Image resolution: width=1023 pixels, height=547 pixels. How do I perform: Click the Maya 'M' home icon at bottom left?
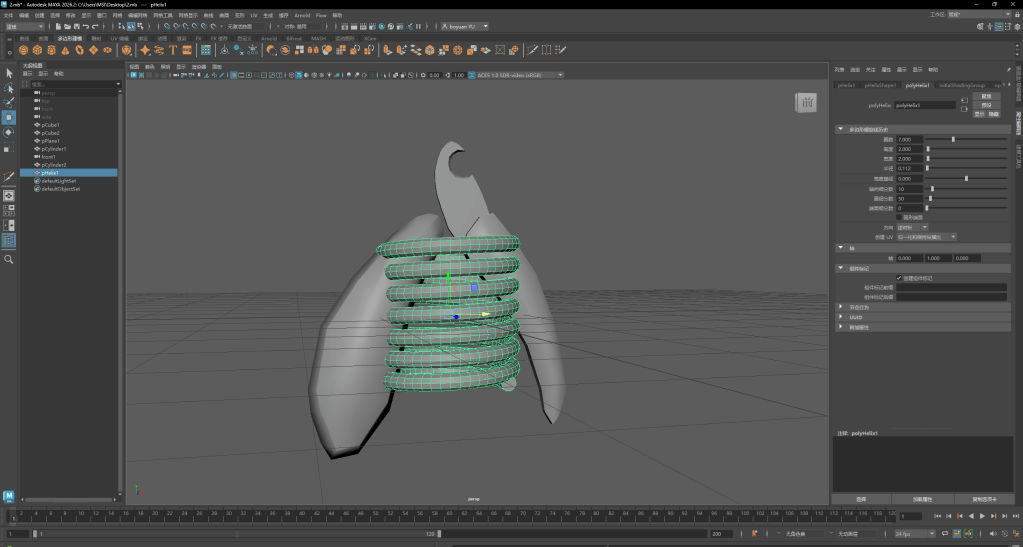[x=9, y=496]
